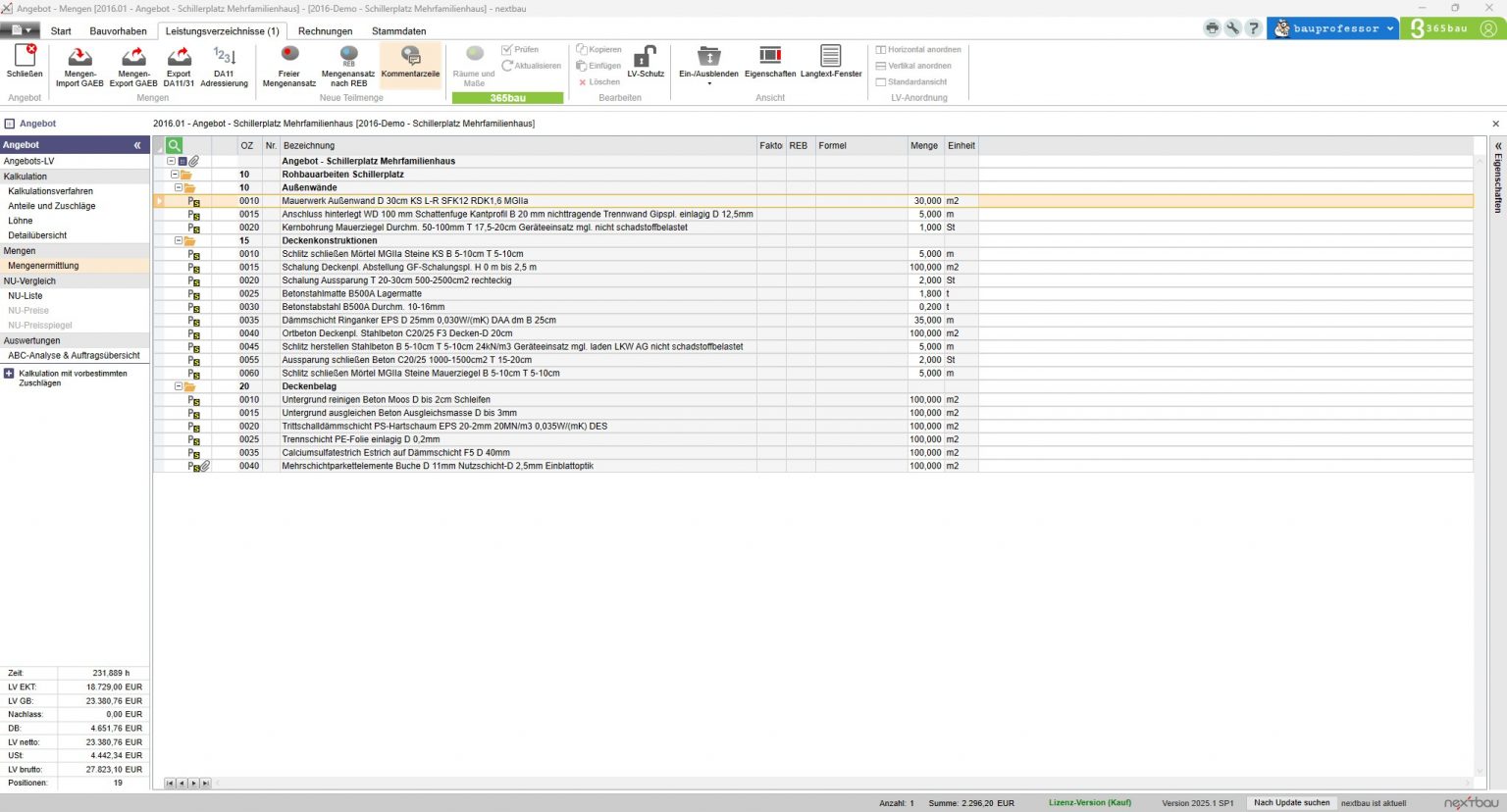This screenshot has width=1507, height=812.
Task: Select the DA11 Adressierung tool
Action: pyautogui.click(x=224, y=57)
